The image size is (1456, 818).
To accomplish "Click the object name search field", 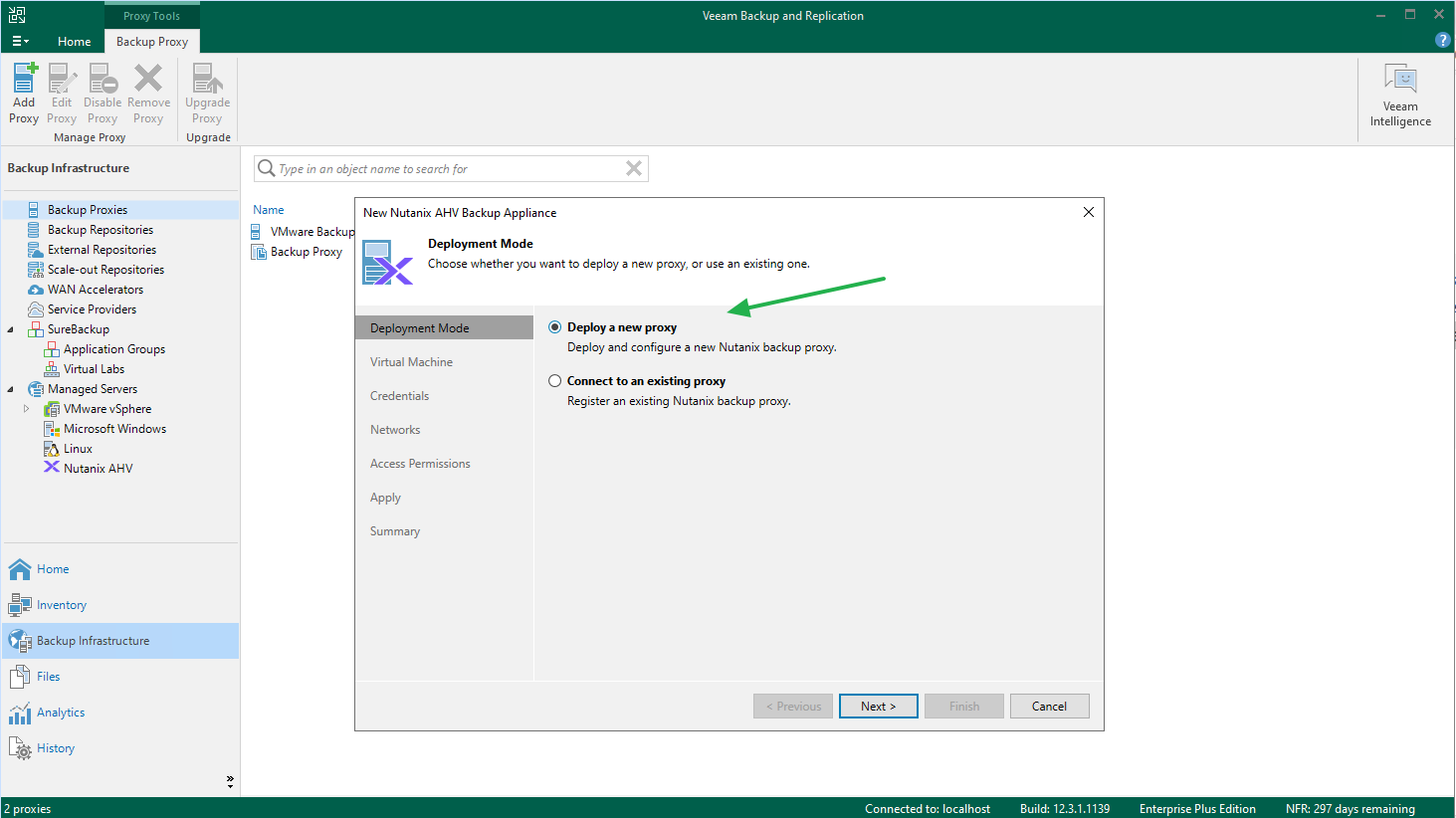I will [x=450, y=169].
